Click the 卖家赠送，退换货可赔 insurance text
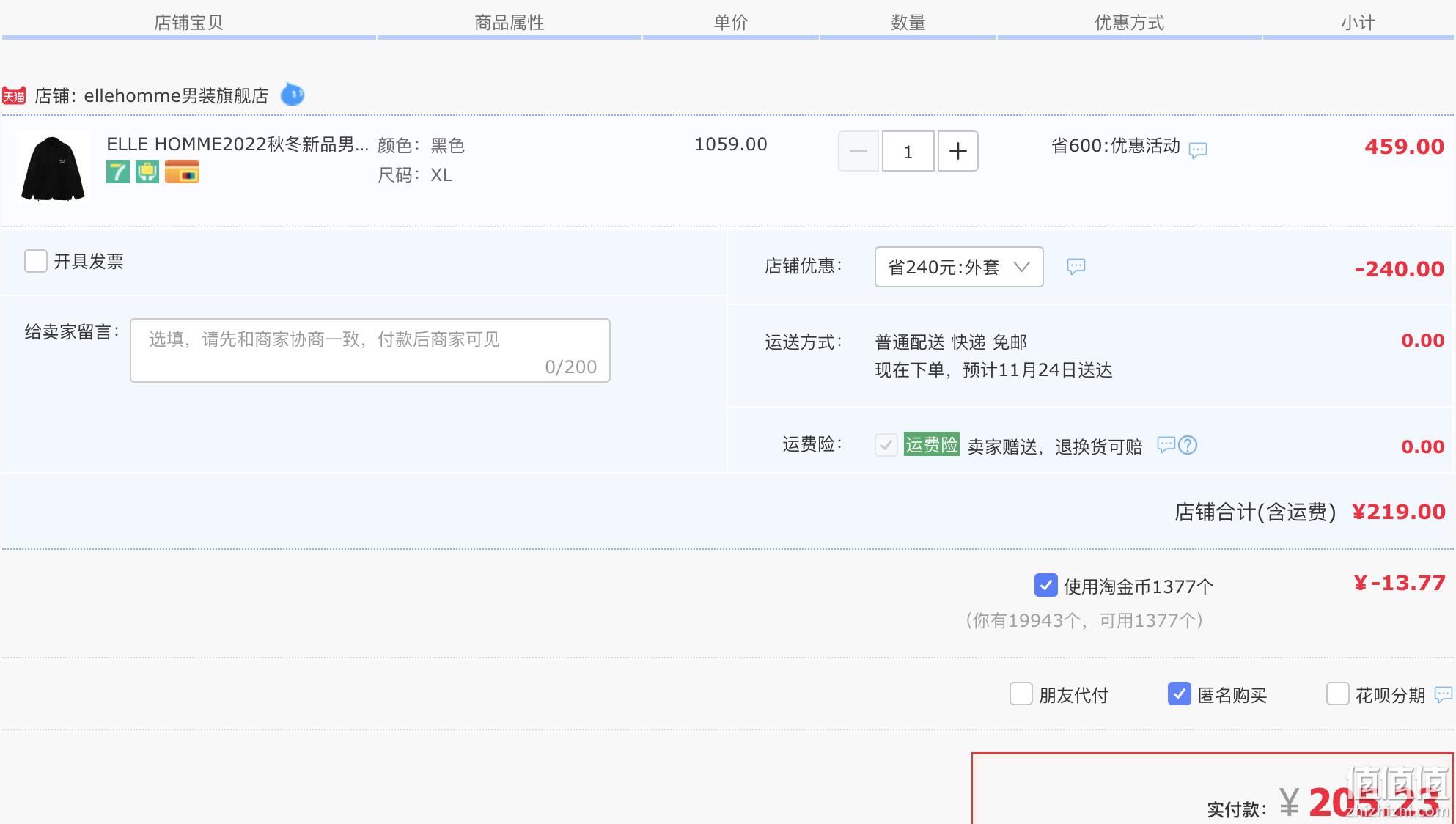The image size is (1456, 824). 1055,446
